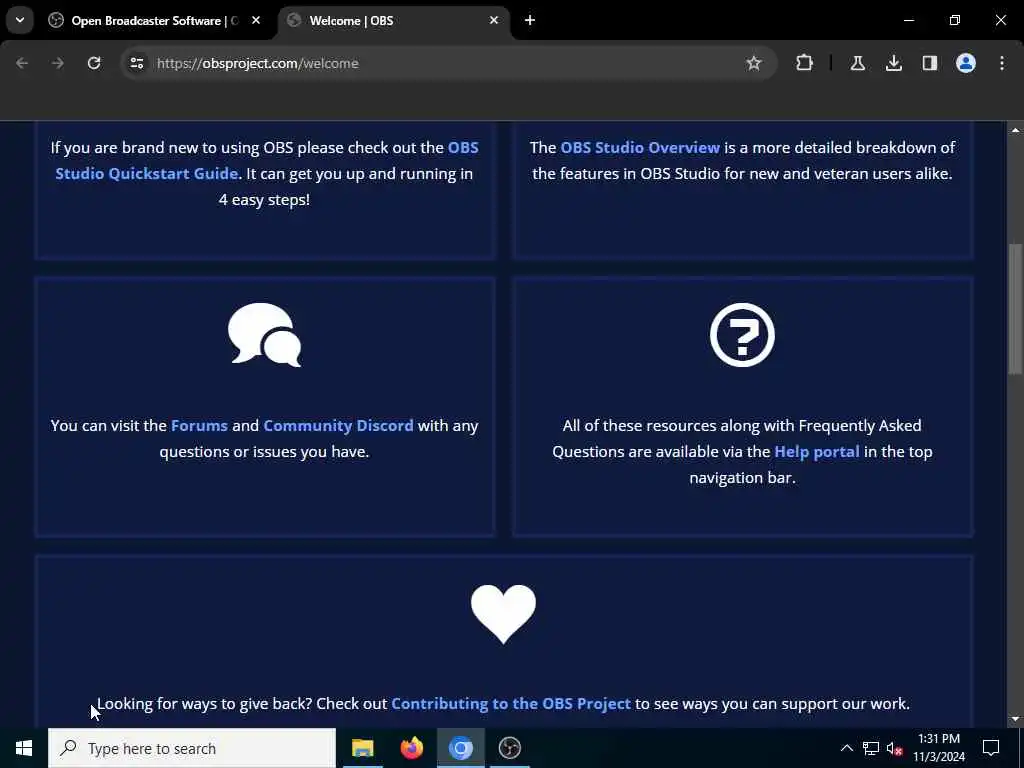Image resolution: width=1024 pixels, height=768 pixels.
Task: Open the Windows notification center
Action: pos(991,748)
